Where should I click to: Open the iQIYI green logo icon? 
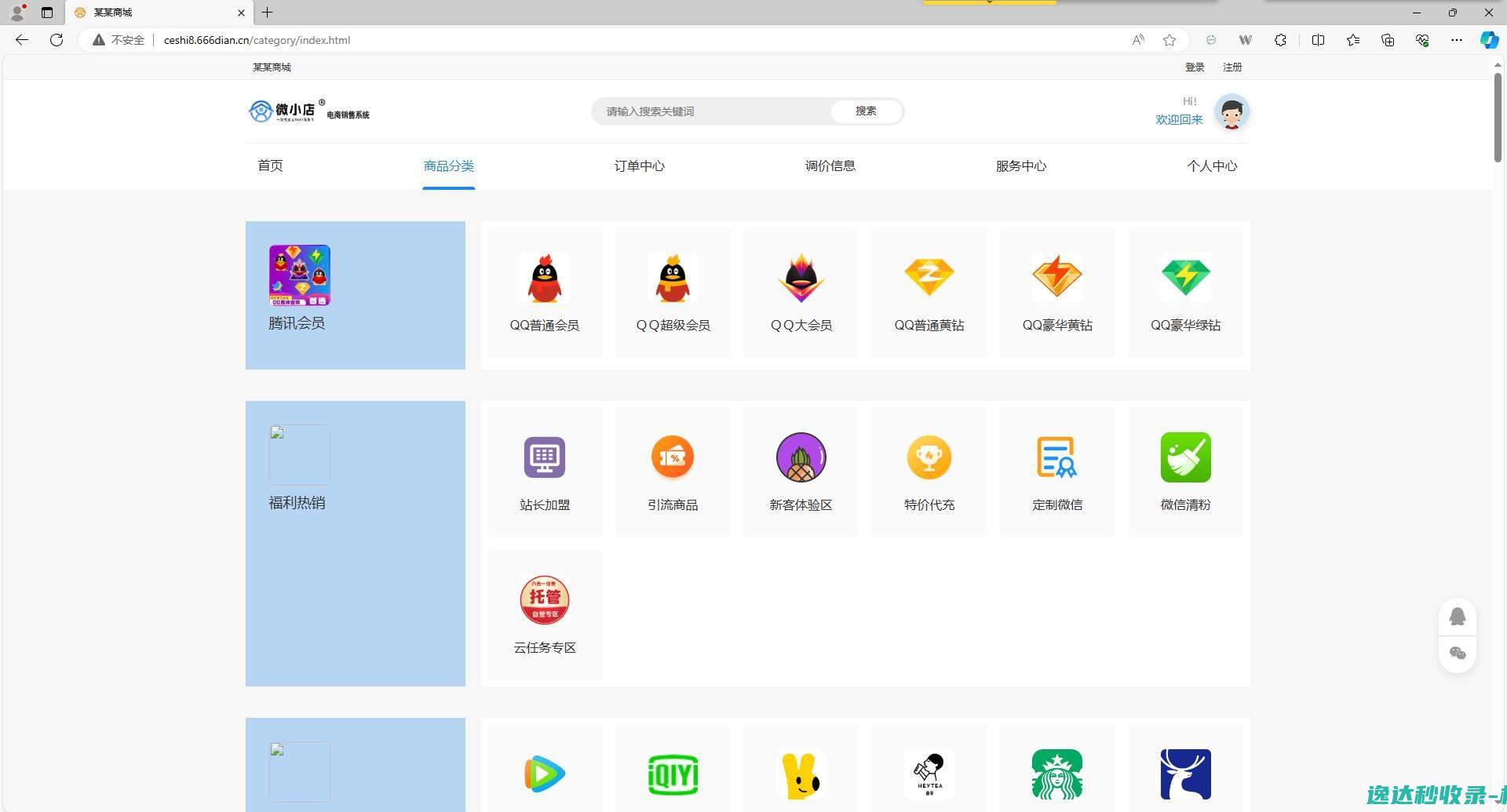(x=673, y=774)
